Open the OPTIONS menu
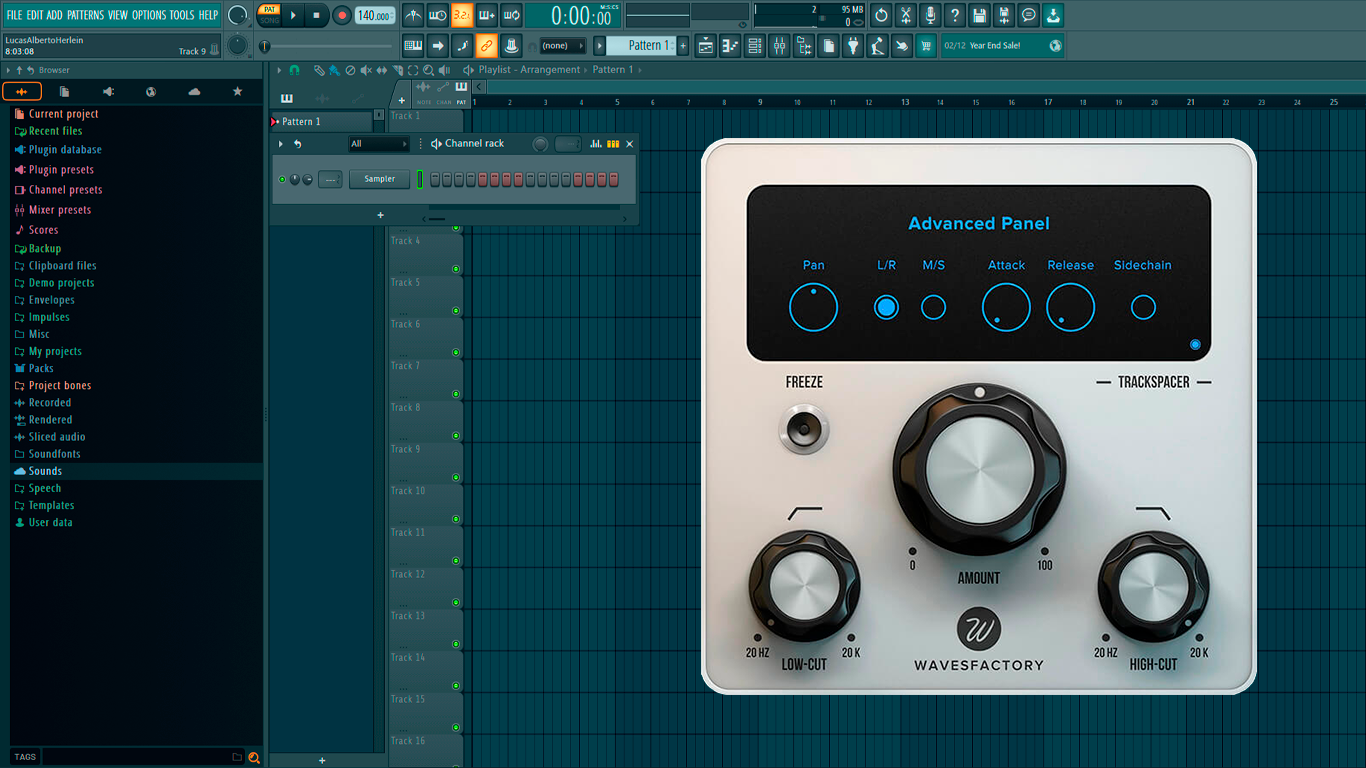The width and height of the screenshot is (1366, 768). [149, 15]
